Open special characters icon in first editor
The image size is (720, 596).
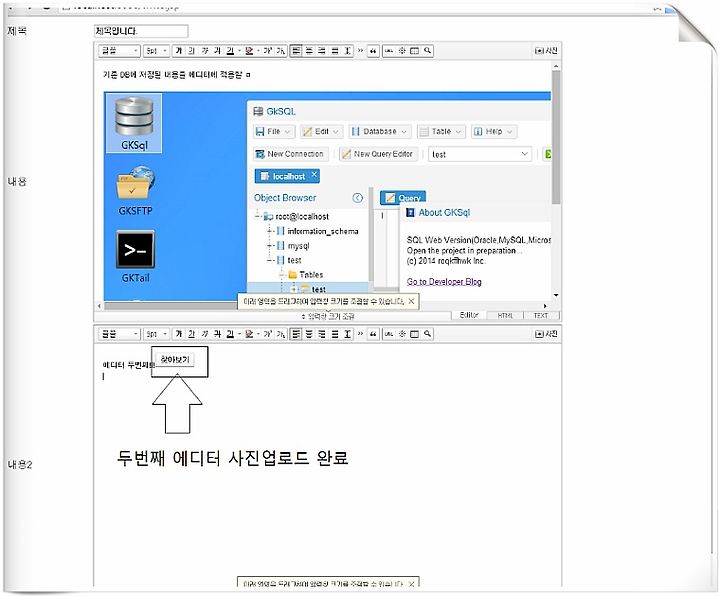(x=402, y=51)
